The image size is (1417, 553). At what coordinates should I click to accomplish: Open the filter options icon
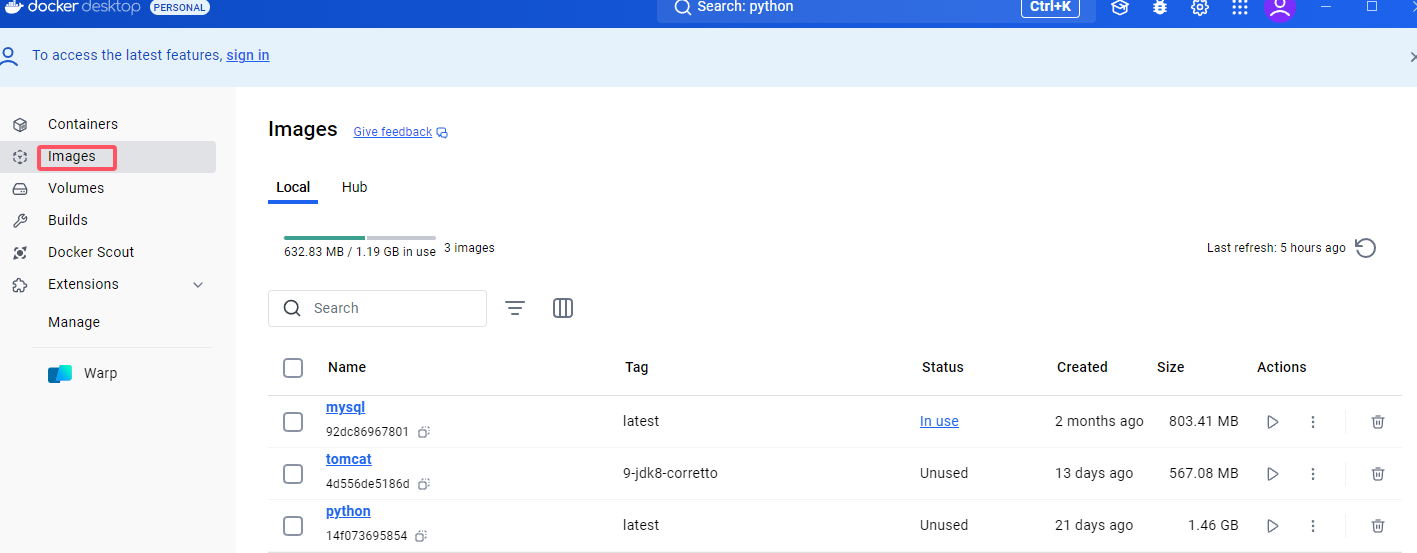pyautogui.click(x=515, y=308)
